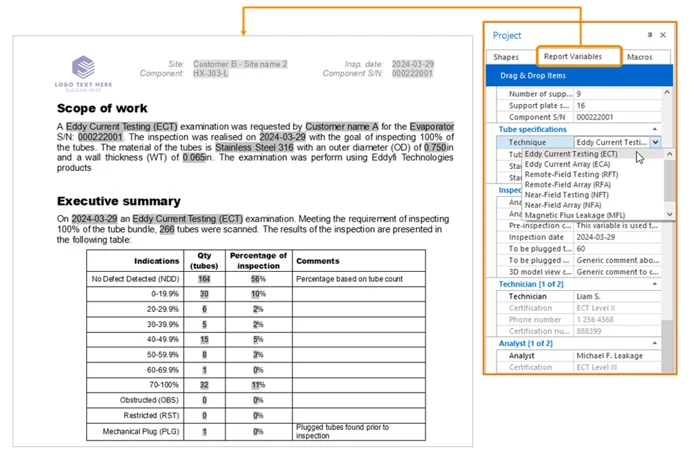The image size is (689, 454).
Task: Edit To be plugged value 60
Action: click(x=617, y=248)
